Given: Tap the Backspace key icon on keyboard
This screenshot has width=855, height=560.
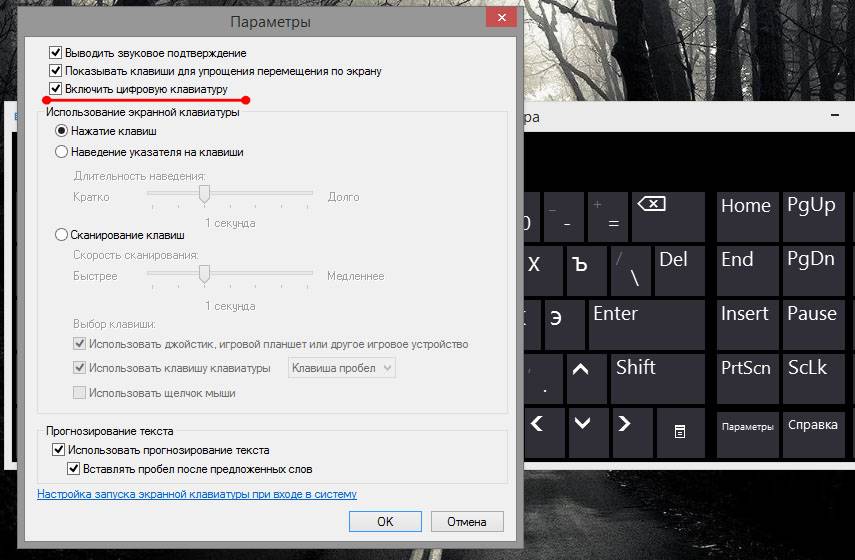Looking at the screenshot, I should tap(668, 216).
